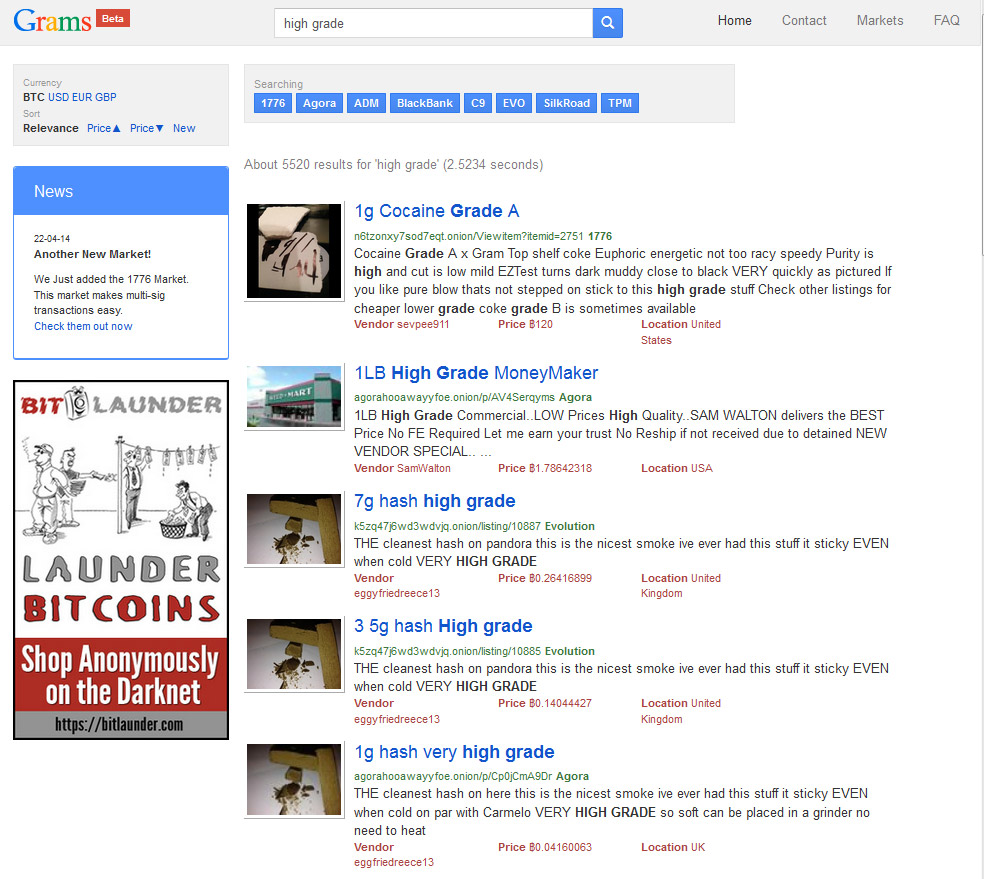
Task: Toggle the TPM market filter
Action: (x=620, y=103)
